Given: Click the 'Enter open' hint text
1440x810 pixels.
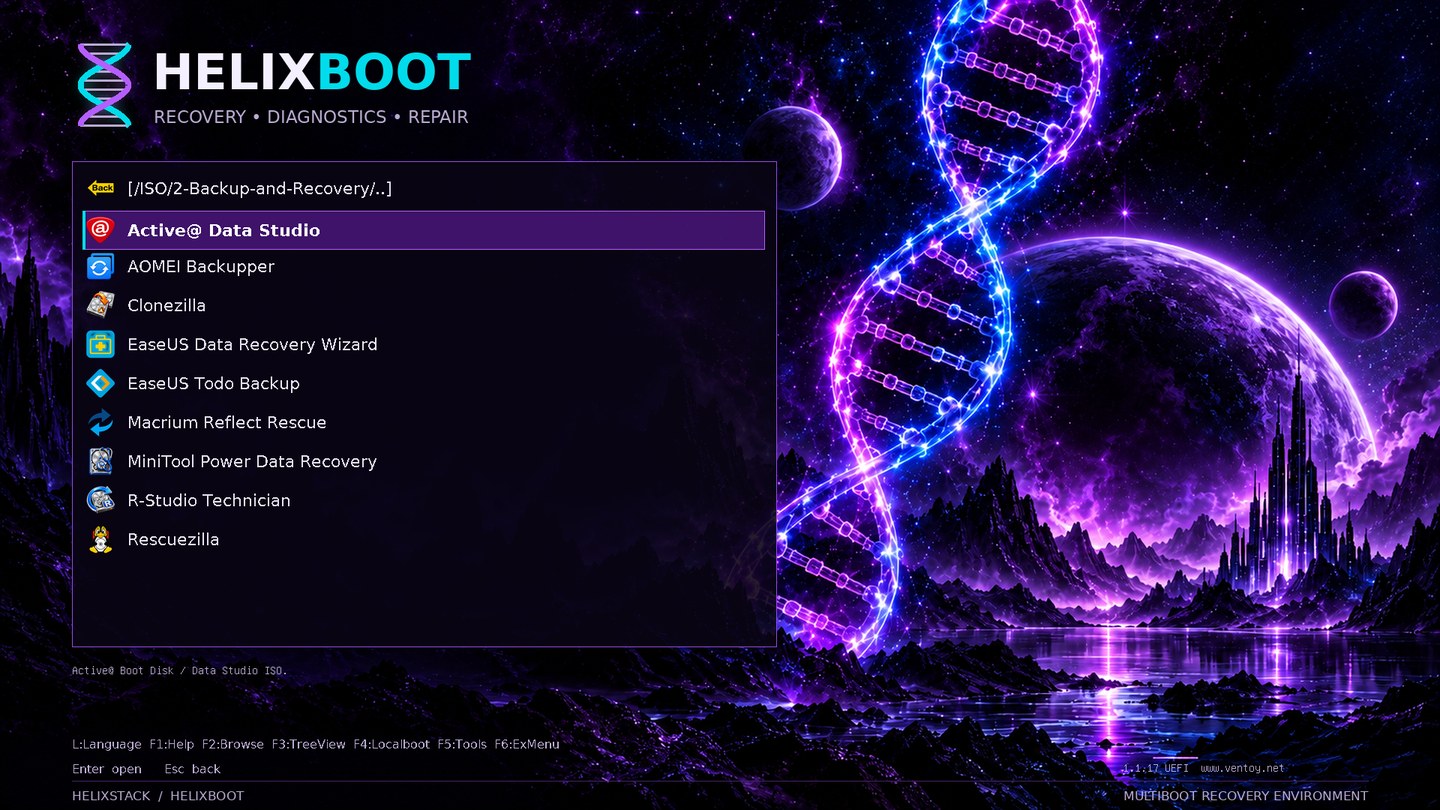Looking at the screenshot, I should click(x=107, y=769).
